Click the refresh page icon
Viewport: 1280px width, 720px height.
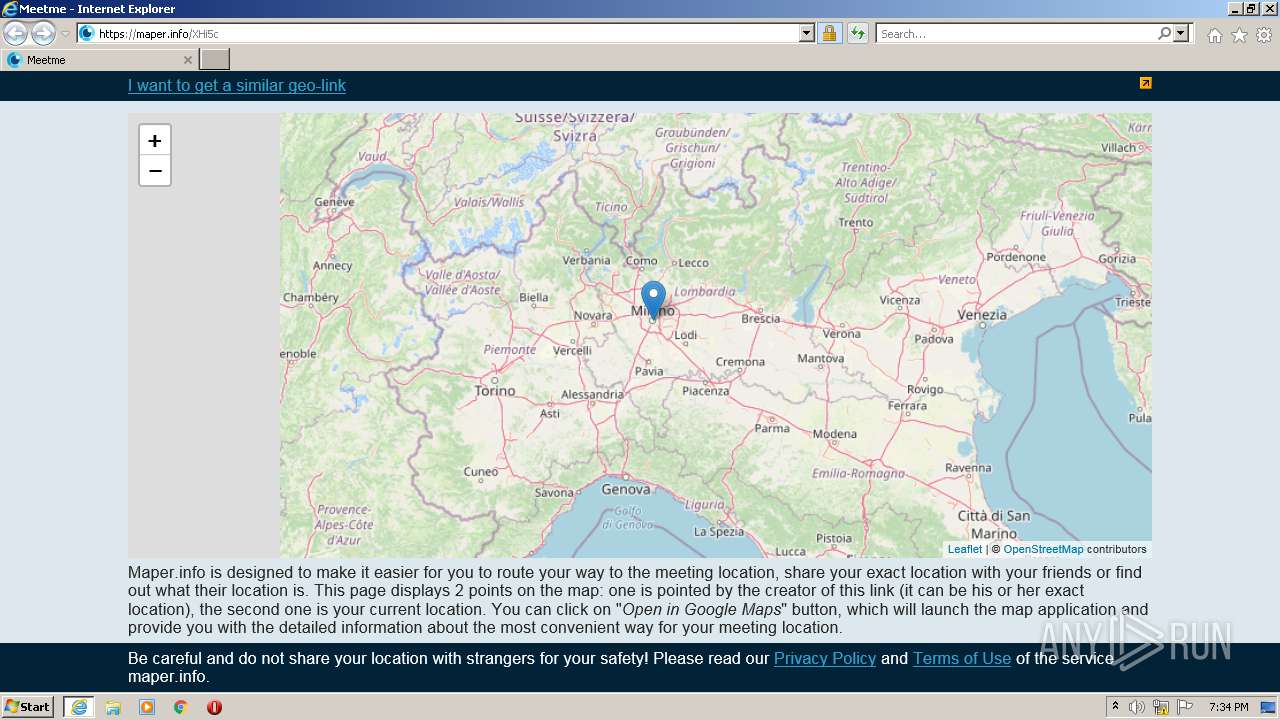[x=857, y=33]
